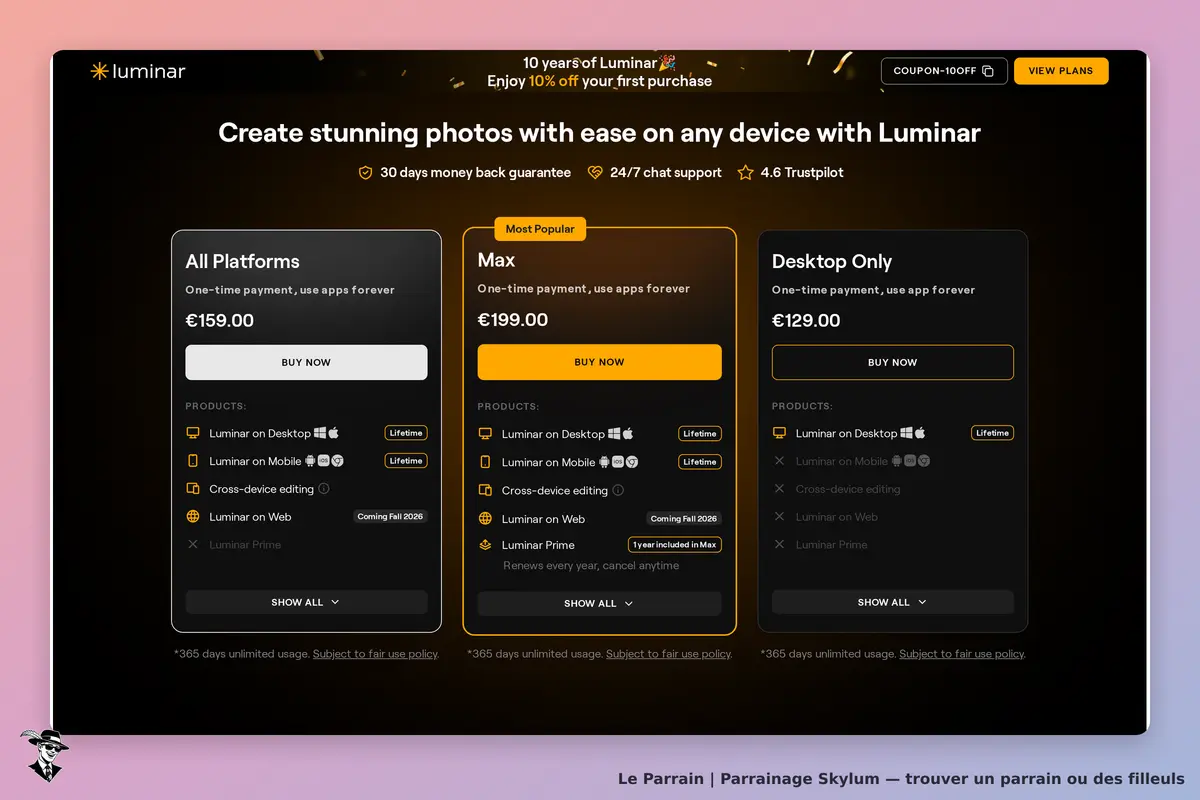Screen dimensions: 1200x800
Task: Click the mobile phone icon in All Platforms
Action: coord(193,461)
